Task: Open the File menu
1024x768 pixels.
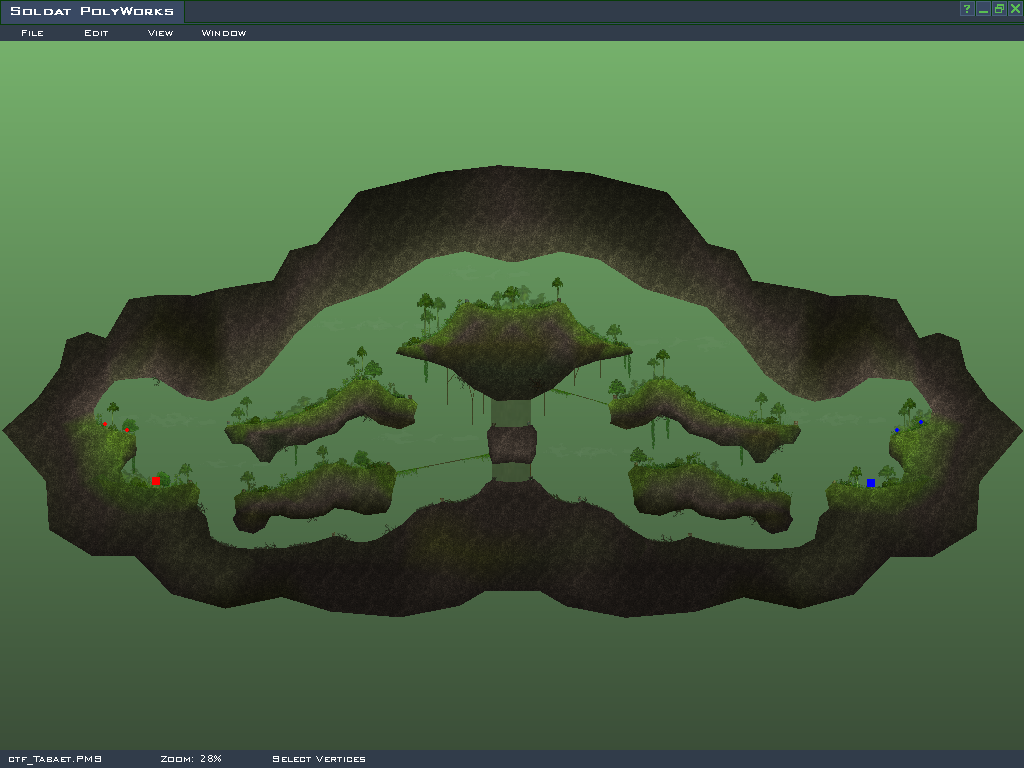Action: tap(32, 33)
